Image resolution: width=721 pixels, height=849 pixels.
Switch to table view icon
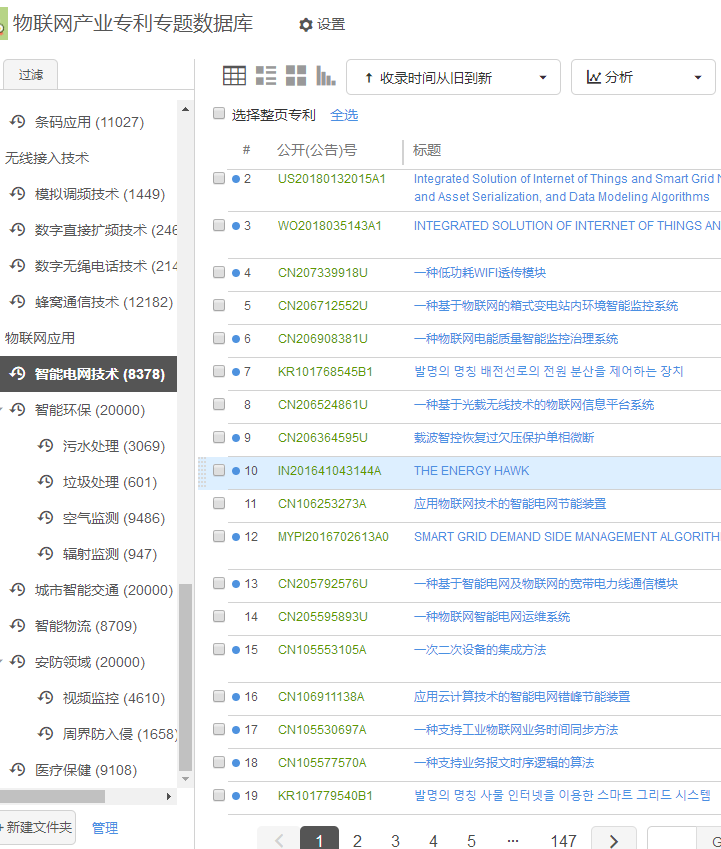pos(234,76)
